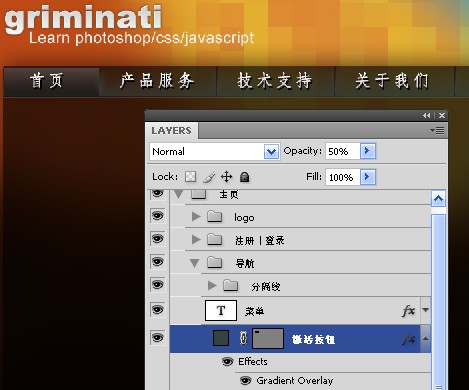Expand the 注册|登录 group triangle
469x390 pixels.
(196, 239)
